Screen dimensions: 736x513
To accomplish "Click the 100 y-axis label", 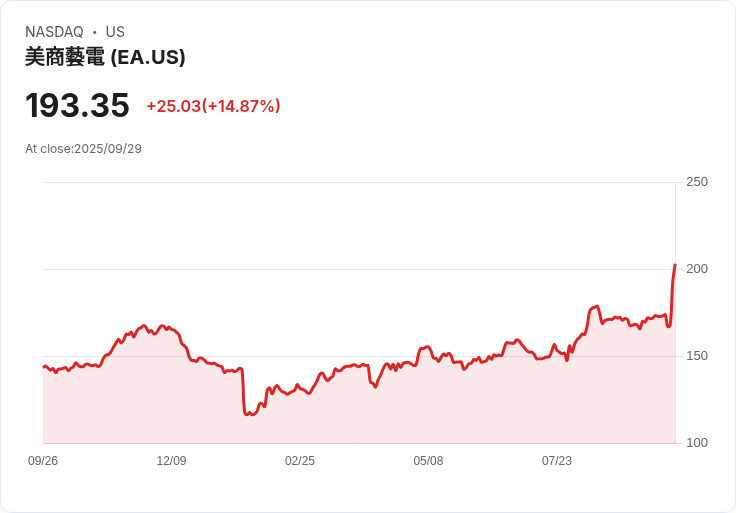I will [x=697, y=443].
